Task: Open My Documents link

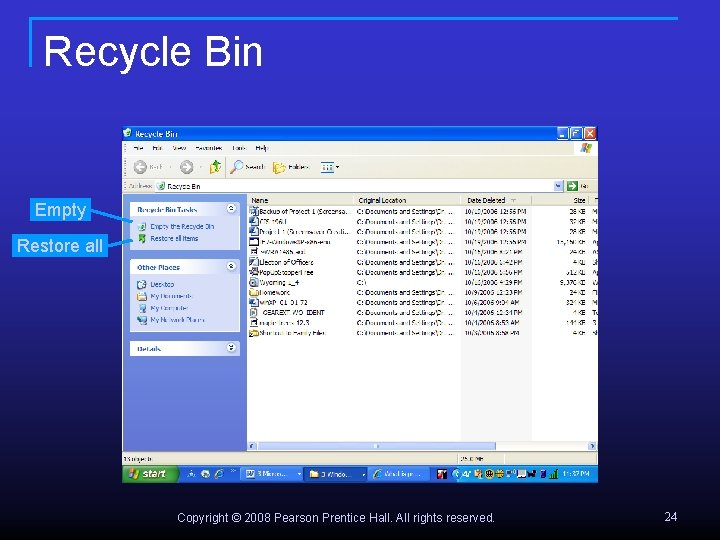Action: [x=171, y=296]
